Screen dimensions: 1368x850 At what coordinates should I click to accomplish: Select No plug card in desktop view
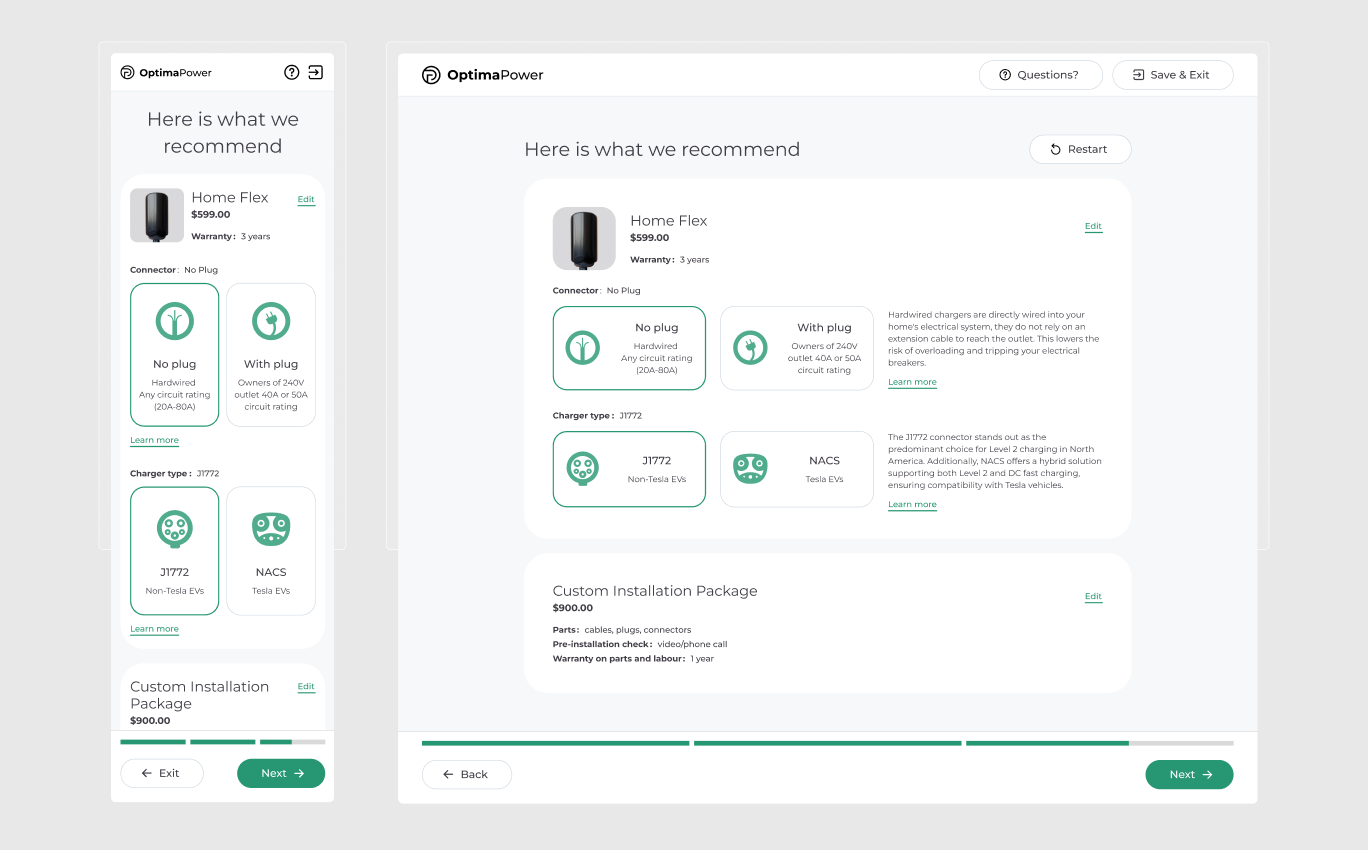pos(629,348)
